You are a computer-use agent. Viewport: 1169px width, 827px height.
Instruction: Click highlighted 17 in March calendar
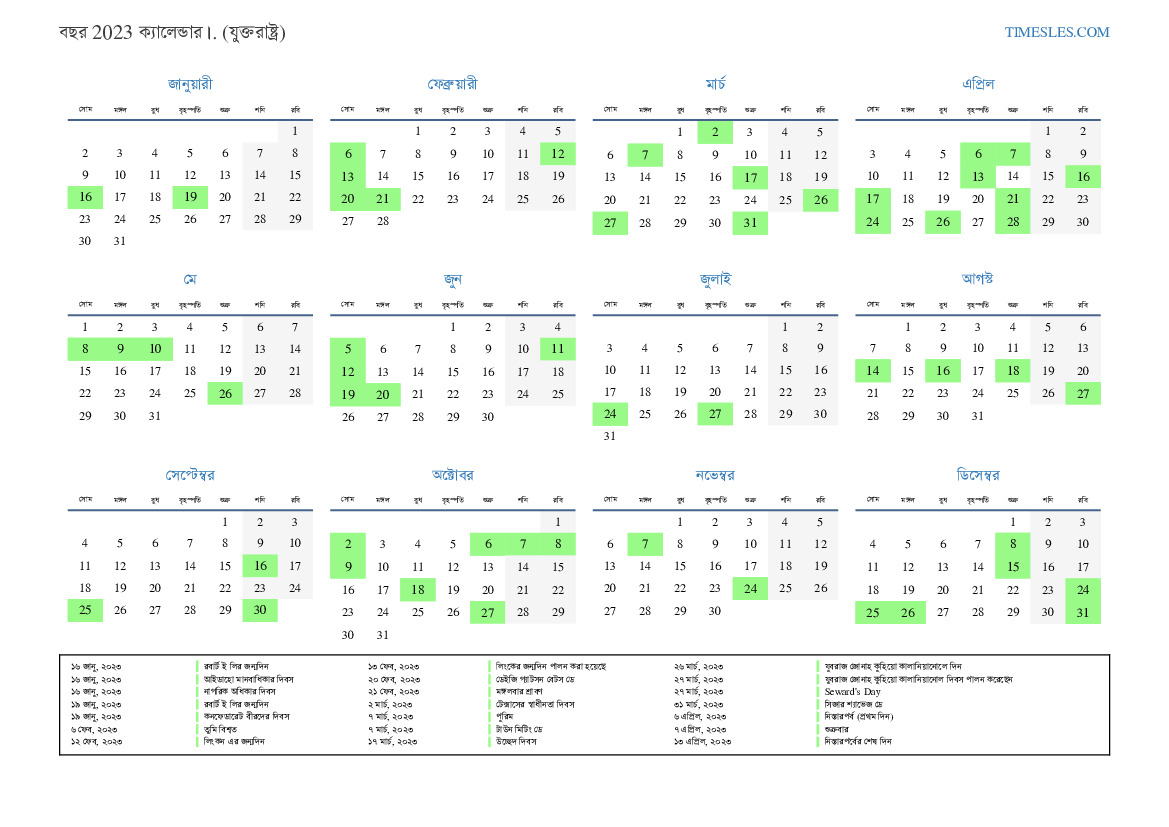point(750,177)
